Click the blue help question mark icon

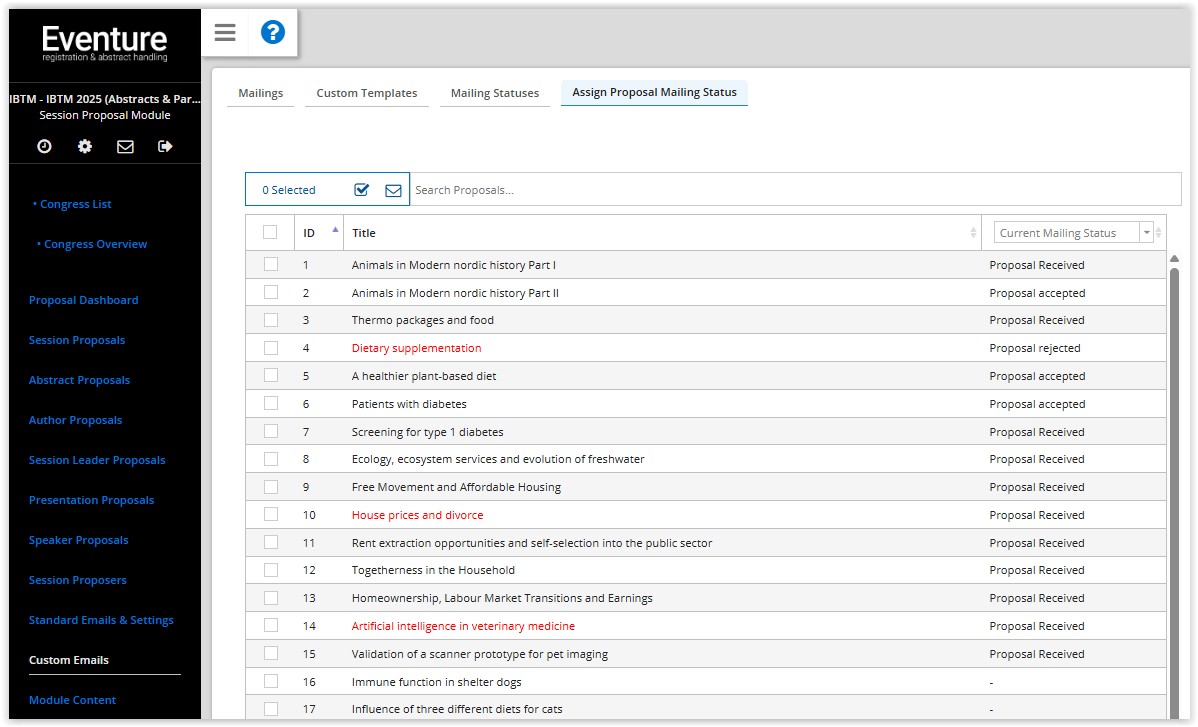pos(272,33)
